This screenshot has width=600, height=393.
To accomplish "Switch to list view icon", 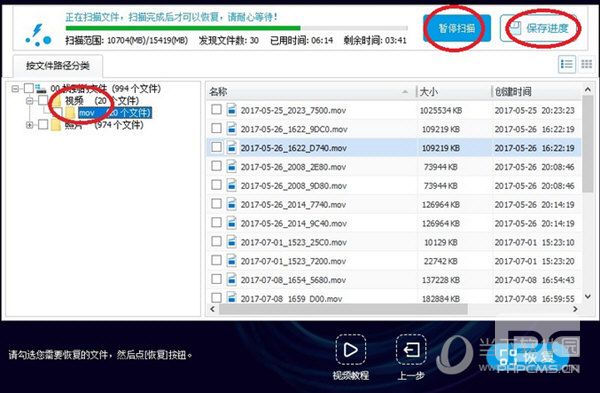I will click(x=567, y=64).
